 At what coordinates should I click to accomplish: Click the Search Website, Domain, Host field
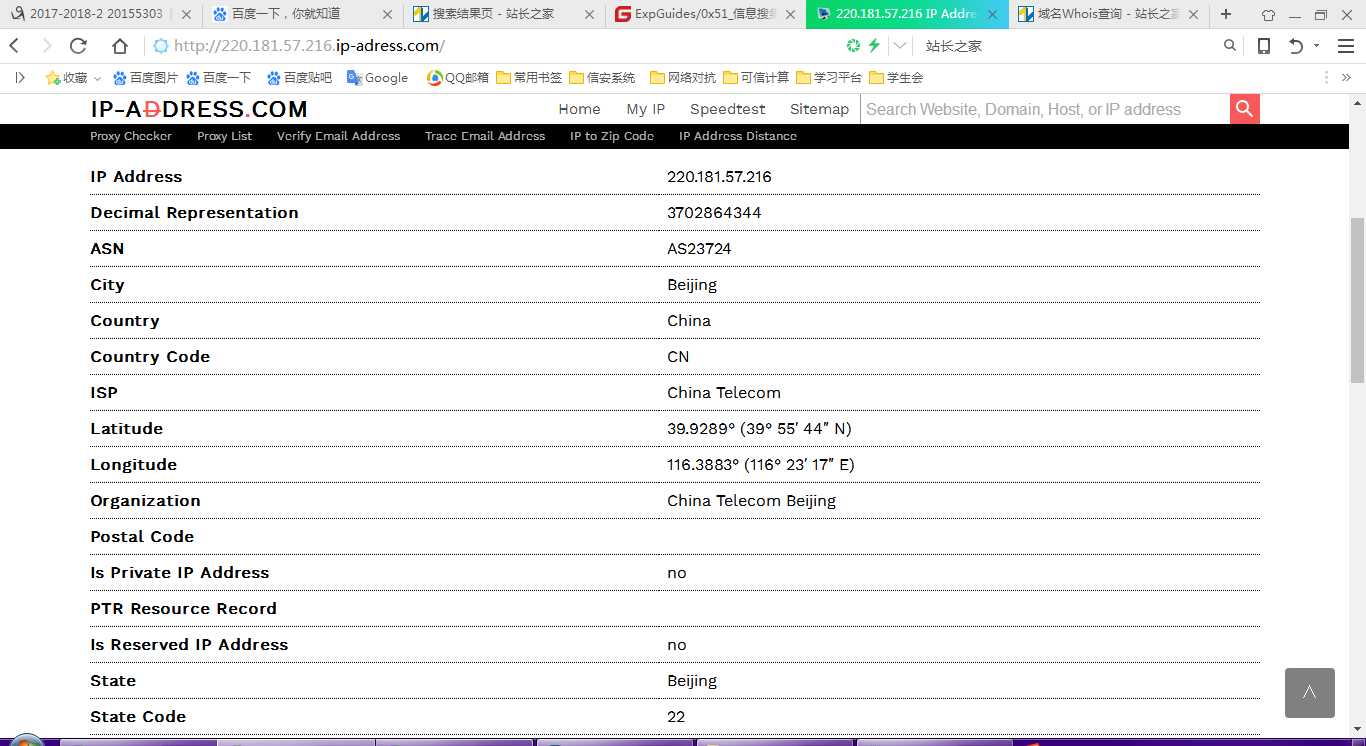pyautogui.click(x=1045, y=109)
